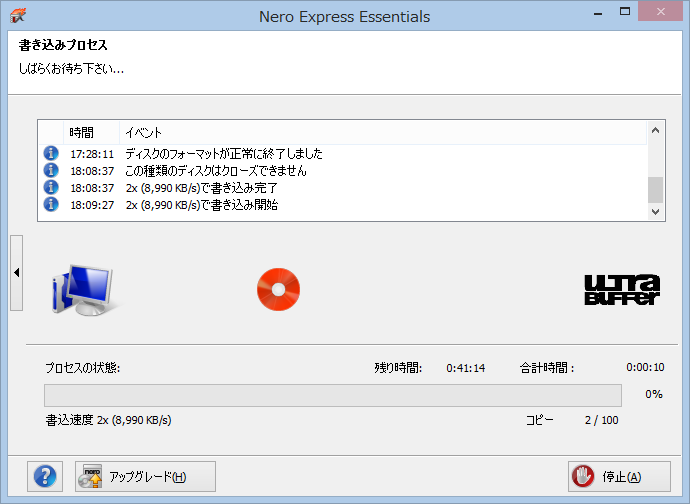Click the イベント column header
The image size is (690, 504).
coord(383,132)
